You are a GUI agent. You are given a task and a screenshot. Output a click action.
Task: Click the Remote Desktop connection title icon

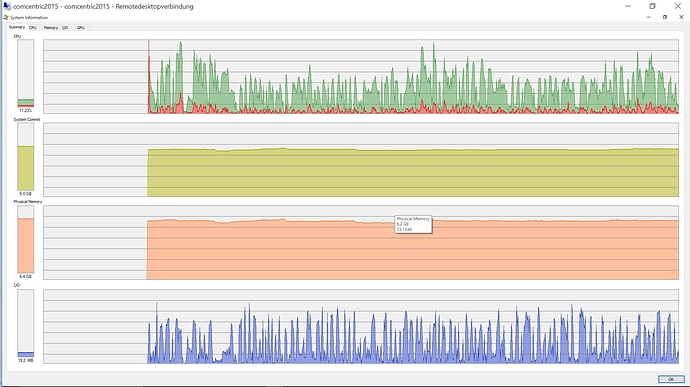tap(7, 6)
